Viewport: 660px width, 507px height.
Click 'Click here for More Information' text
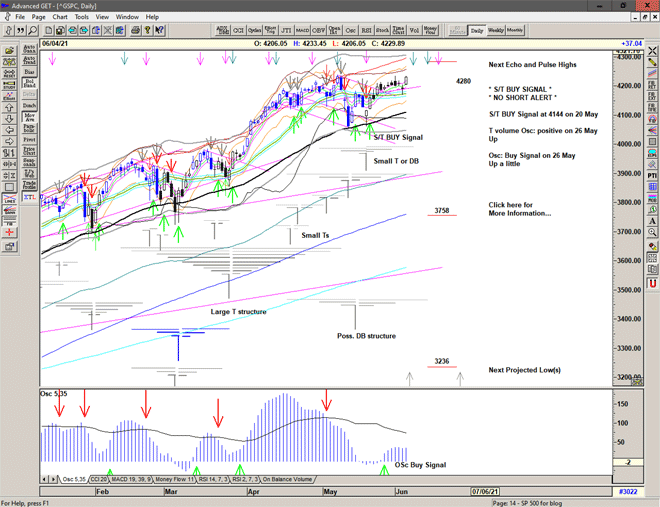[x=519, y=209]
